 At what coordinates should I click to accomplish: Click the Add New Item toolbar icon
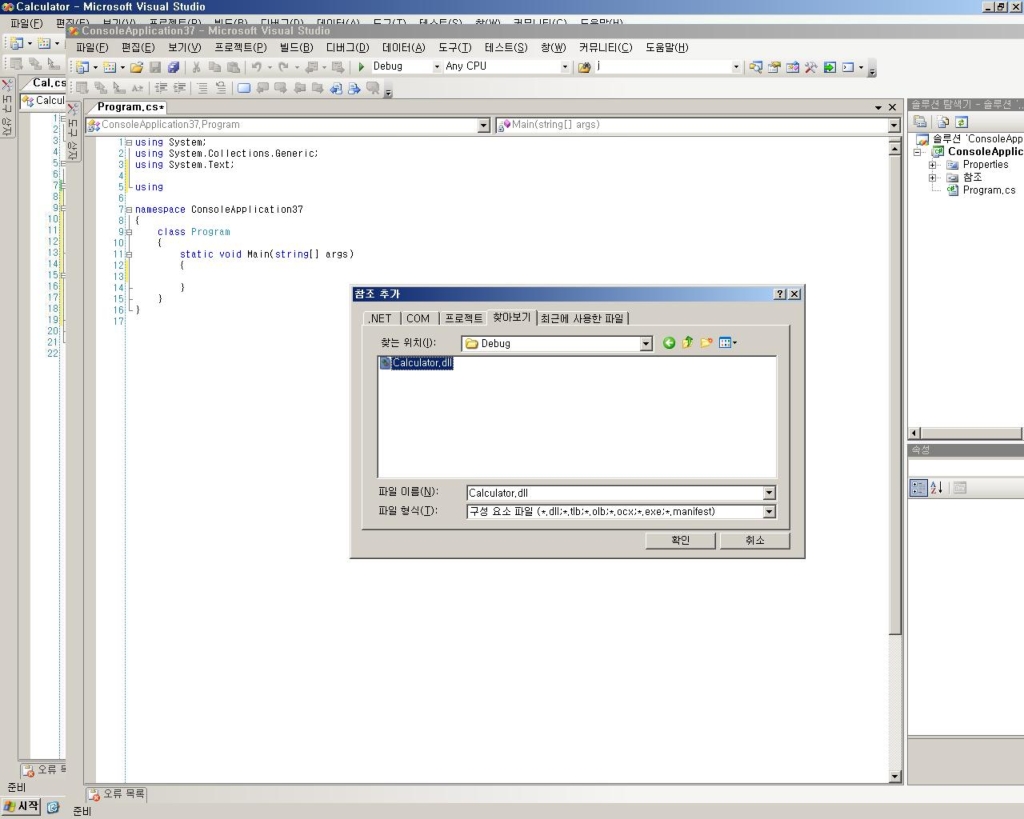coord(110,67)
